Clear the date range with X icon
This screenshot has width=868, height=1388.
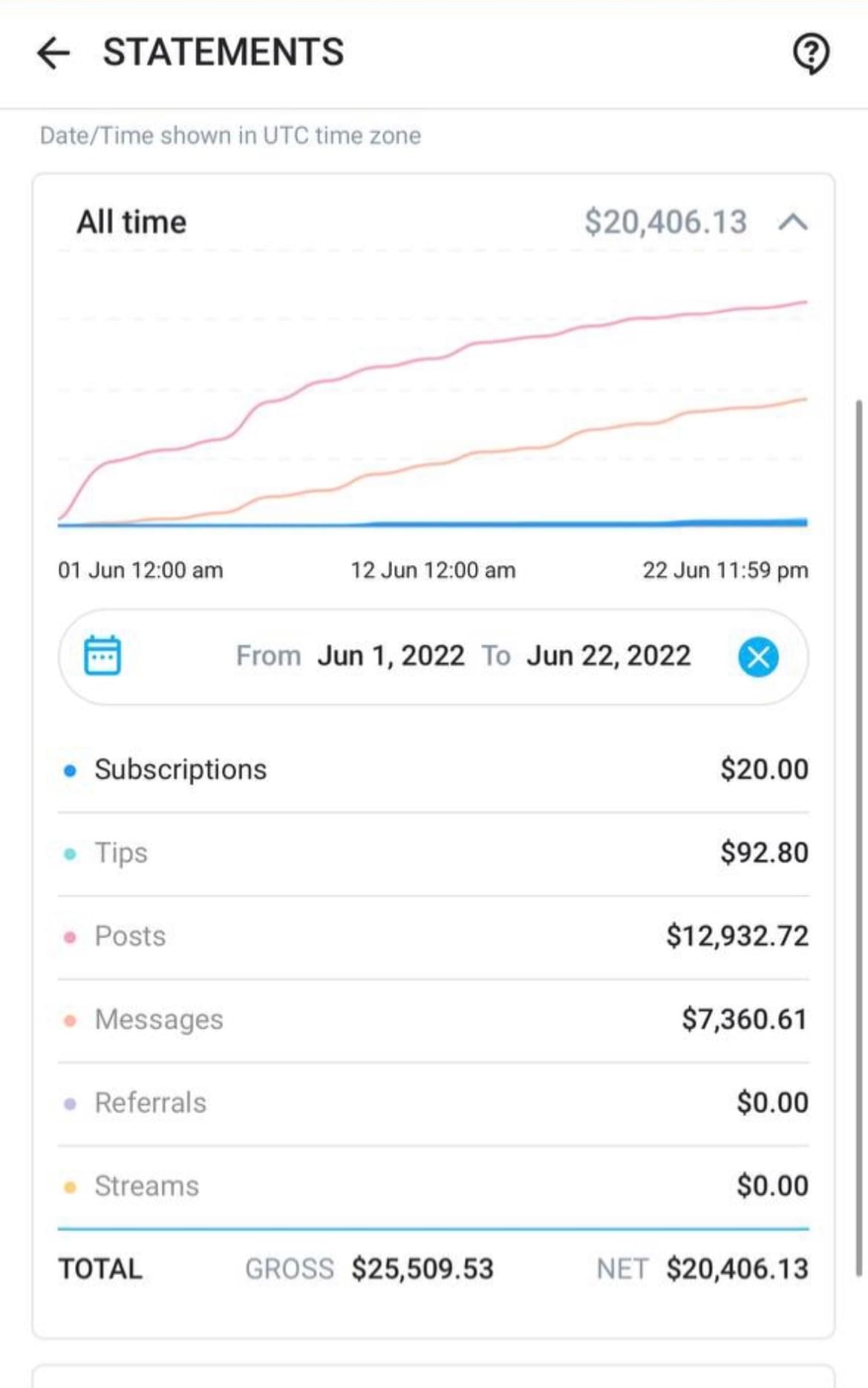click(758, 656)
